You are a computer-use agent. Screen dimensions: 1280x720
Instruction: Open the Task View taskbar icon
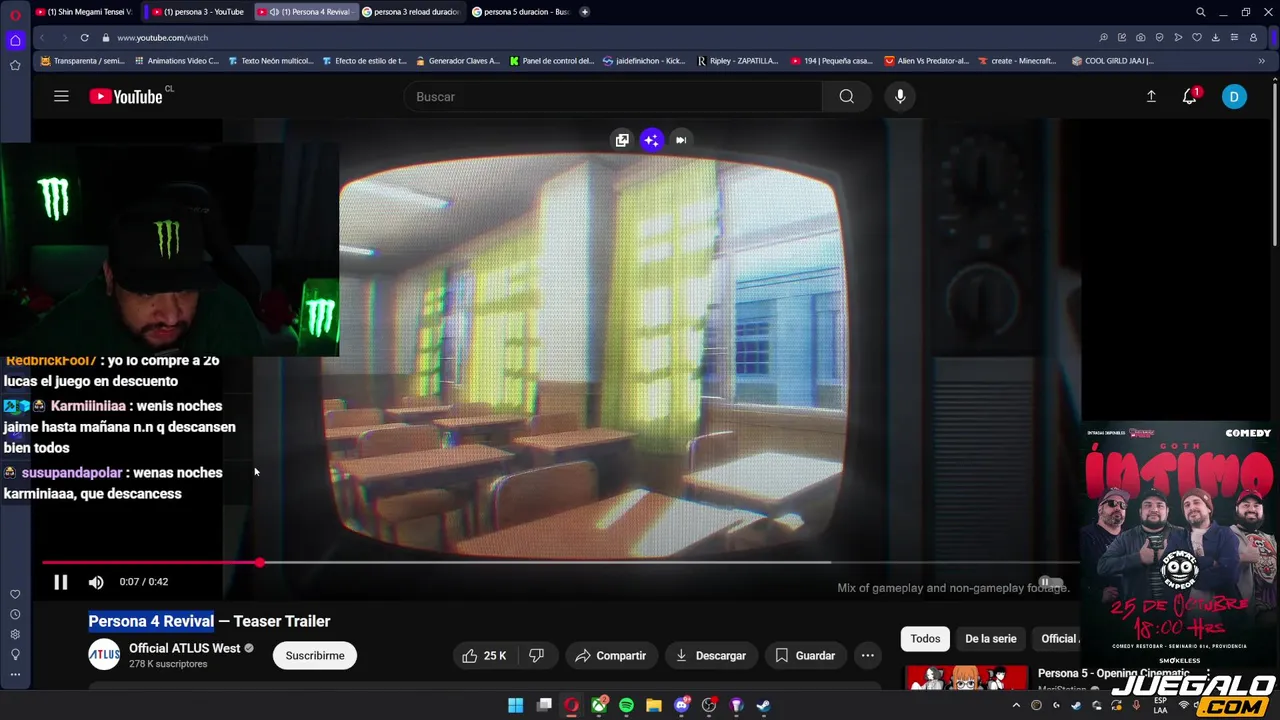coord(544,705)
